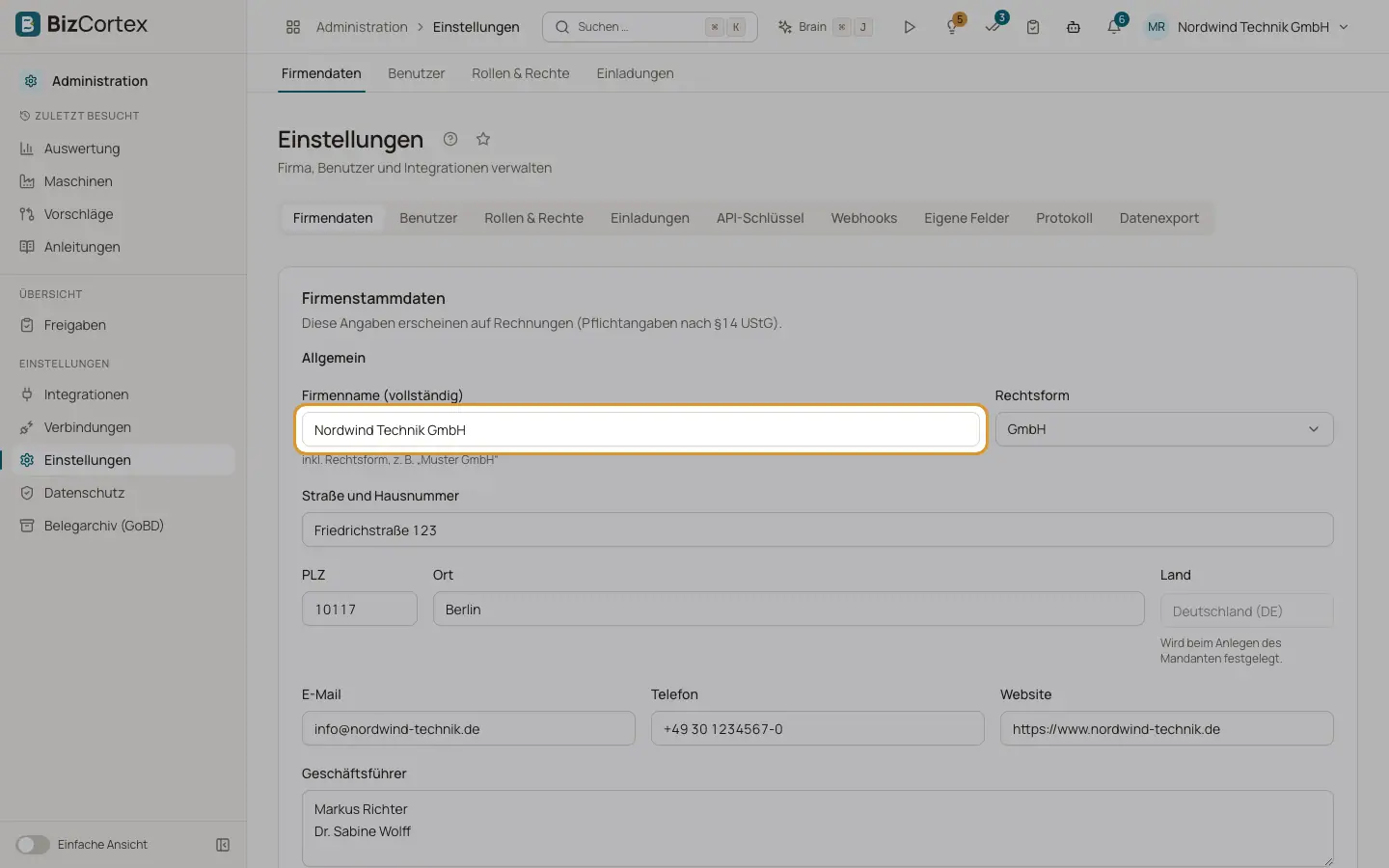Click the BizCortex logo icon
Viewport: 1389px width, 868px height.
coord(29,24)
